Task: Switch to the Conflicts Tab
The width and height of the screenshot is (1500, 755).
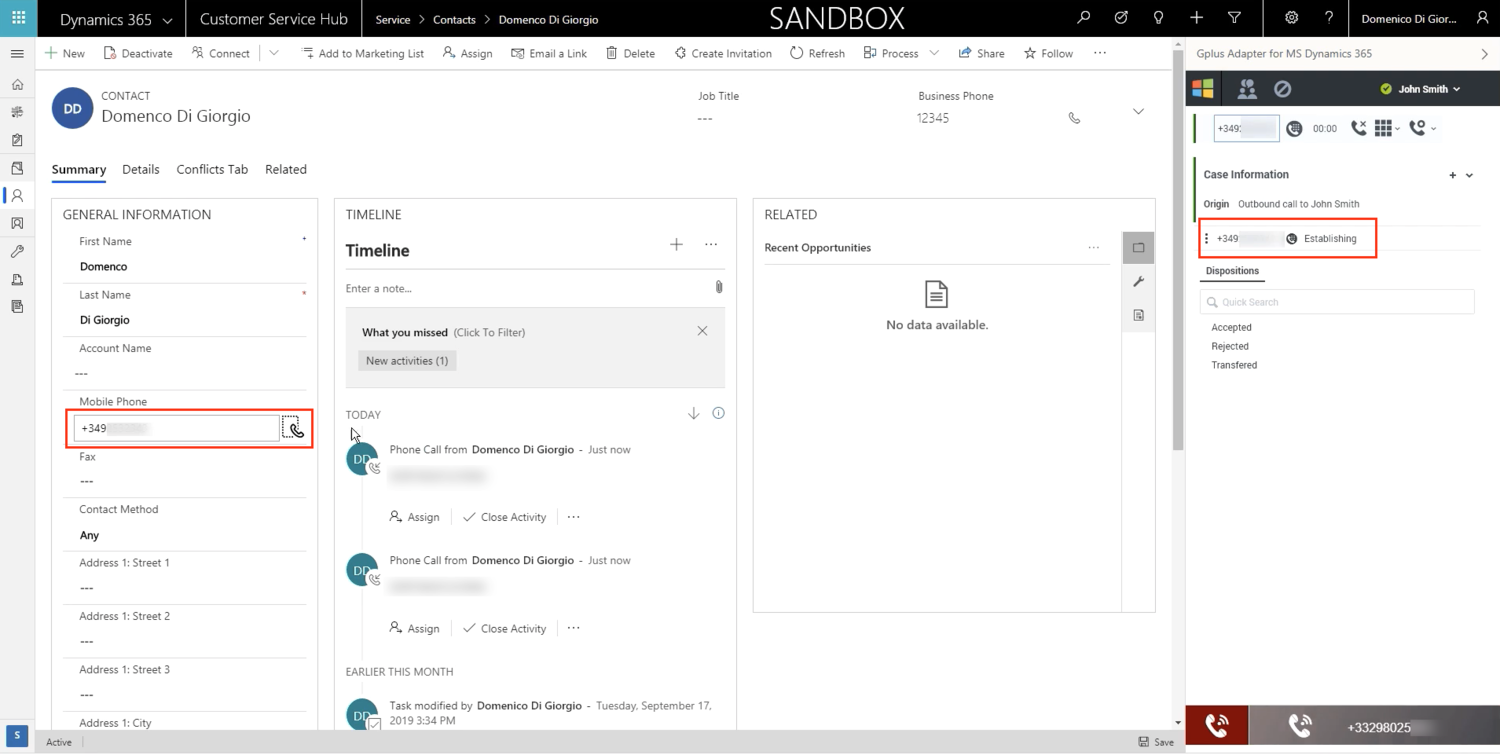Action: click(212, 169)
